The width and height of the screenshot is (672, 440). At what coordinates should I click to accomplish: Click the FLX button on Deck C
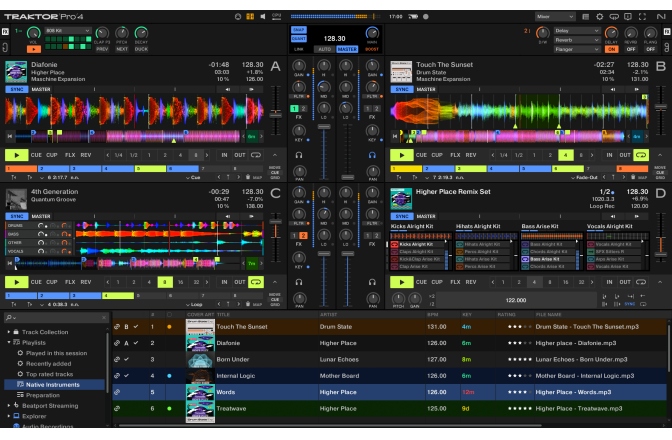tap(70, 282)
